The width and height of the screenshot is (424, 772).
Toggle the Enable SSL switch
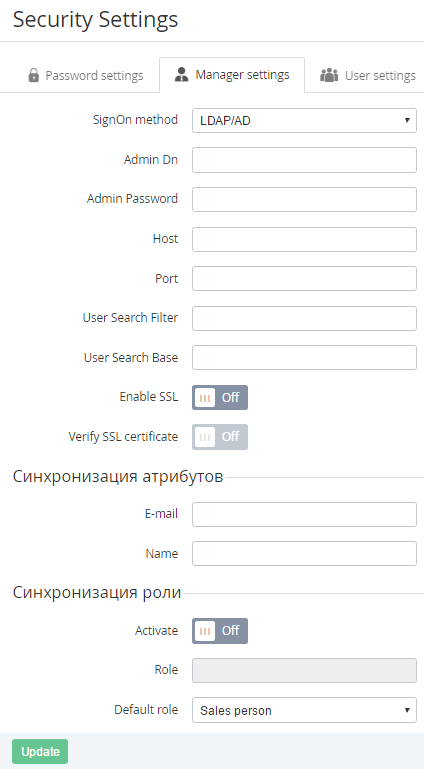point(220,397)
